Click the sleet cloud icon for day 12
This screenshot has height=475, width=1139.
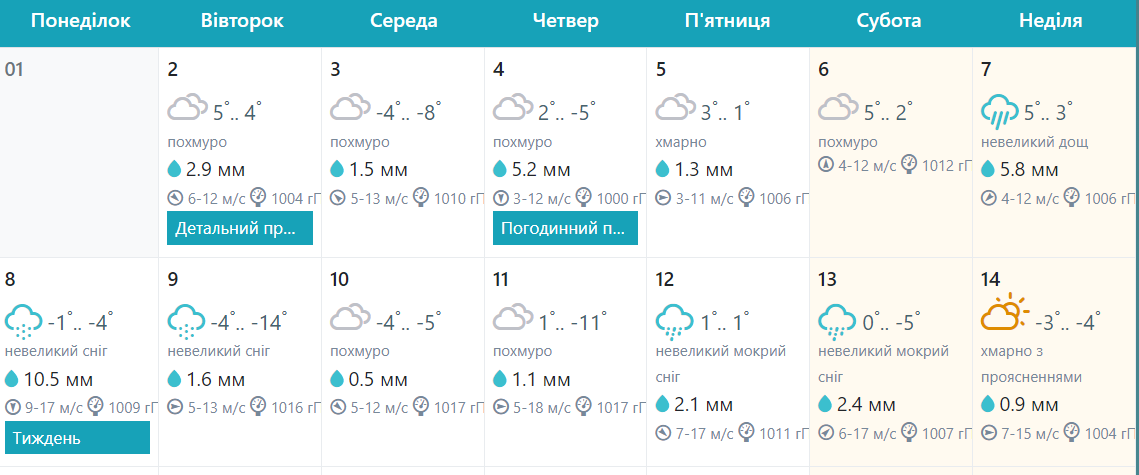(x=675, y=320)
